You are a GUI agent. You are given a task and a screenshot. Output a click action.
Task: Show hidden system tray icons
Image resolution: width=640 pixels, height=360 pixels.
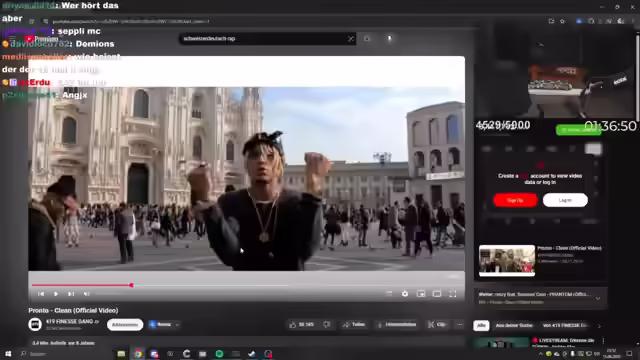click(540, 354)
